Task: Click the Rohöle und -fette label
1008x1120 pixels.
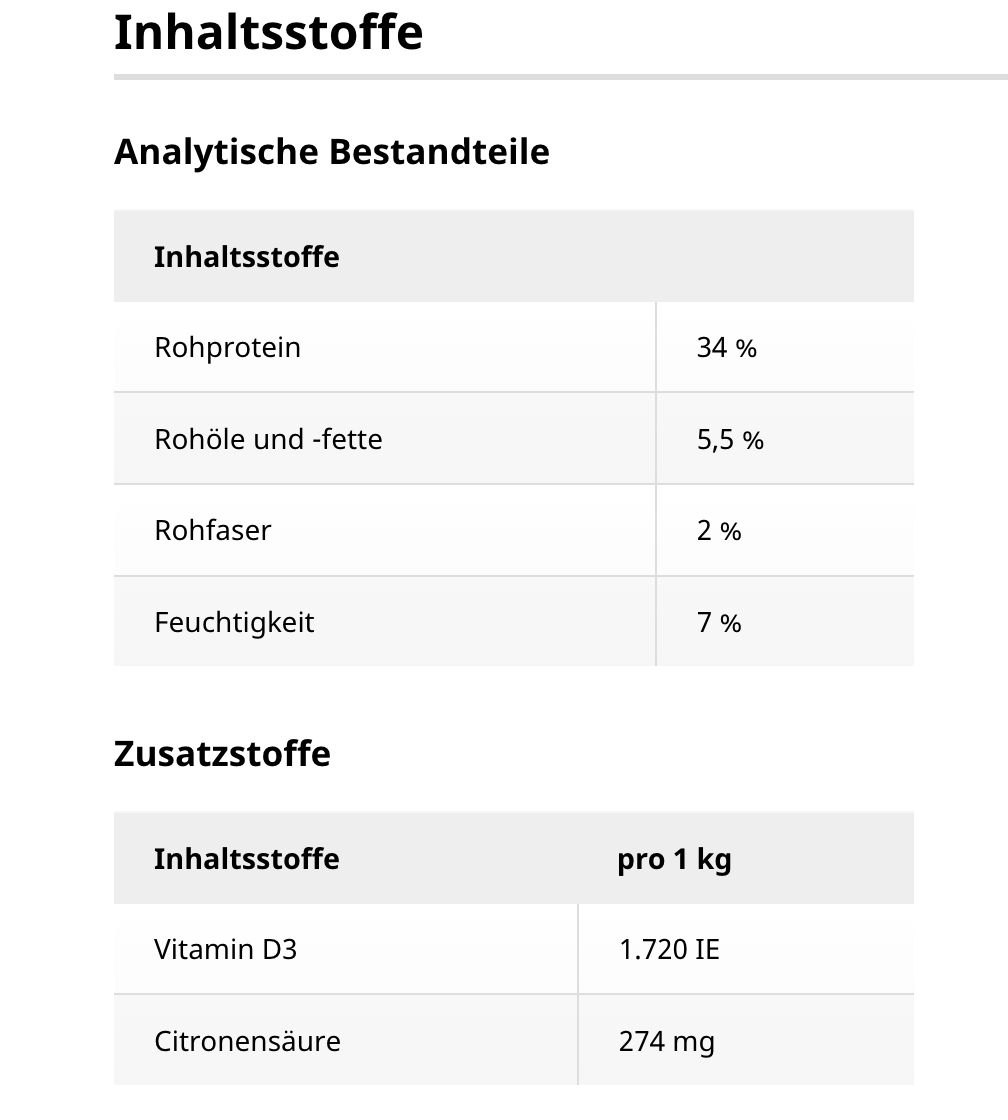Action: pyautogui.click(x=268, y=440)
